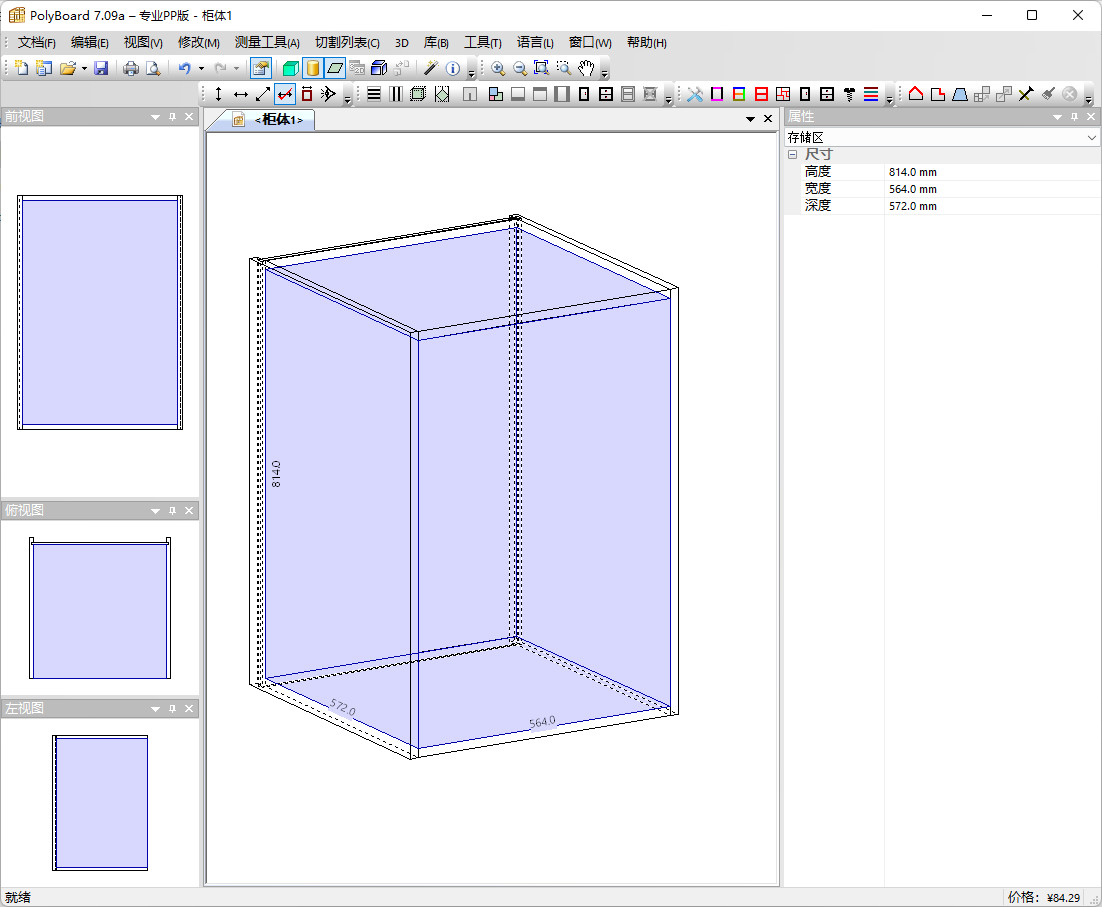Image resolution: width=1102 pixels, height=907 pixels.
Task: Click the vertical dimension arrow icon
Action: coord(219,94)
